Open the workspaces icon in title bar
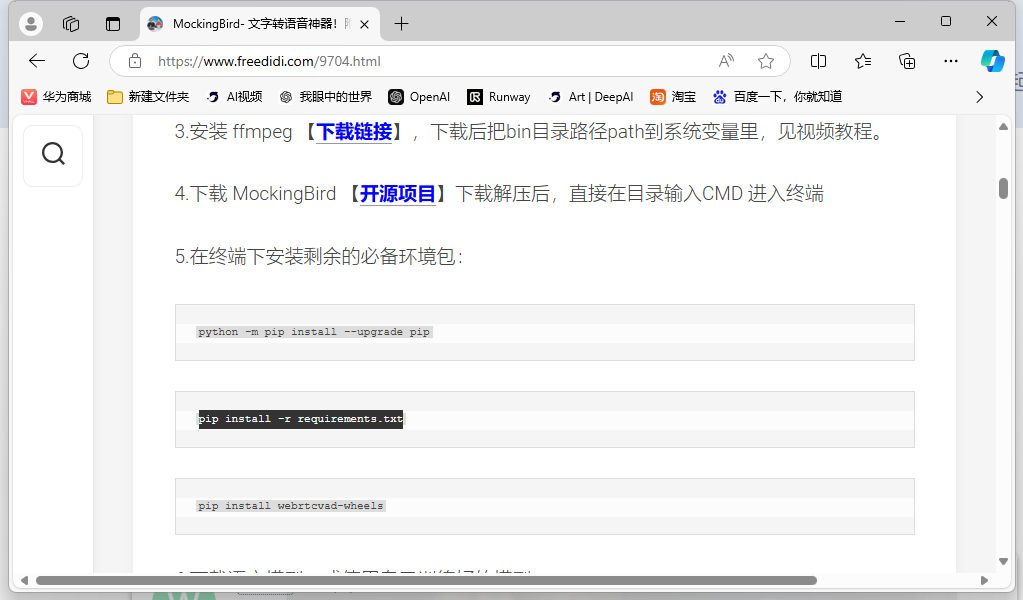The width and height of the screenshot is (1023, 600). pos(71,24)
